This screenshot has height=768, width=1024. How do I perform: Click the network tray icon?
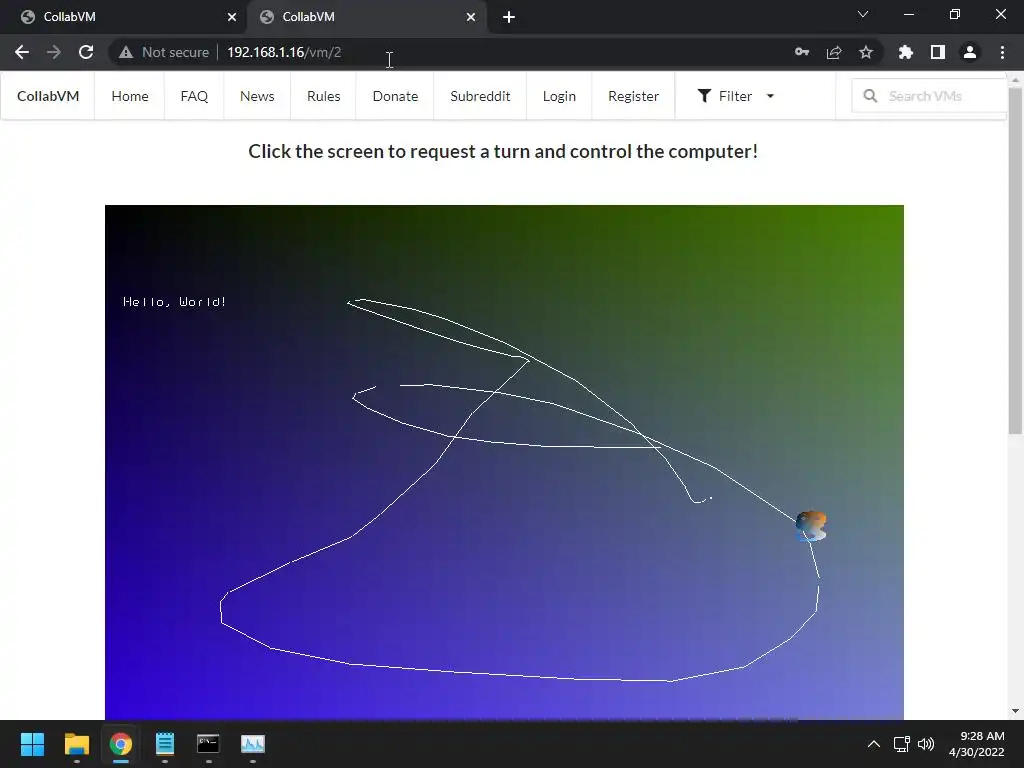coord(902,744)
